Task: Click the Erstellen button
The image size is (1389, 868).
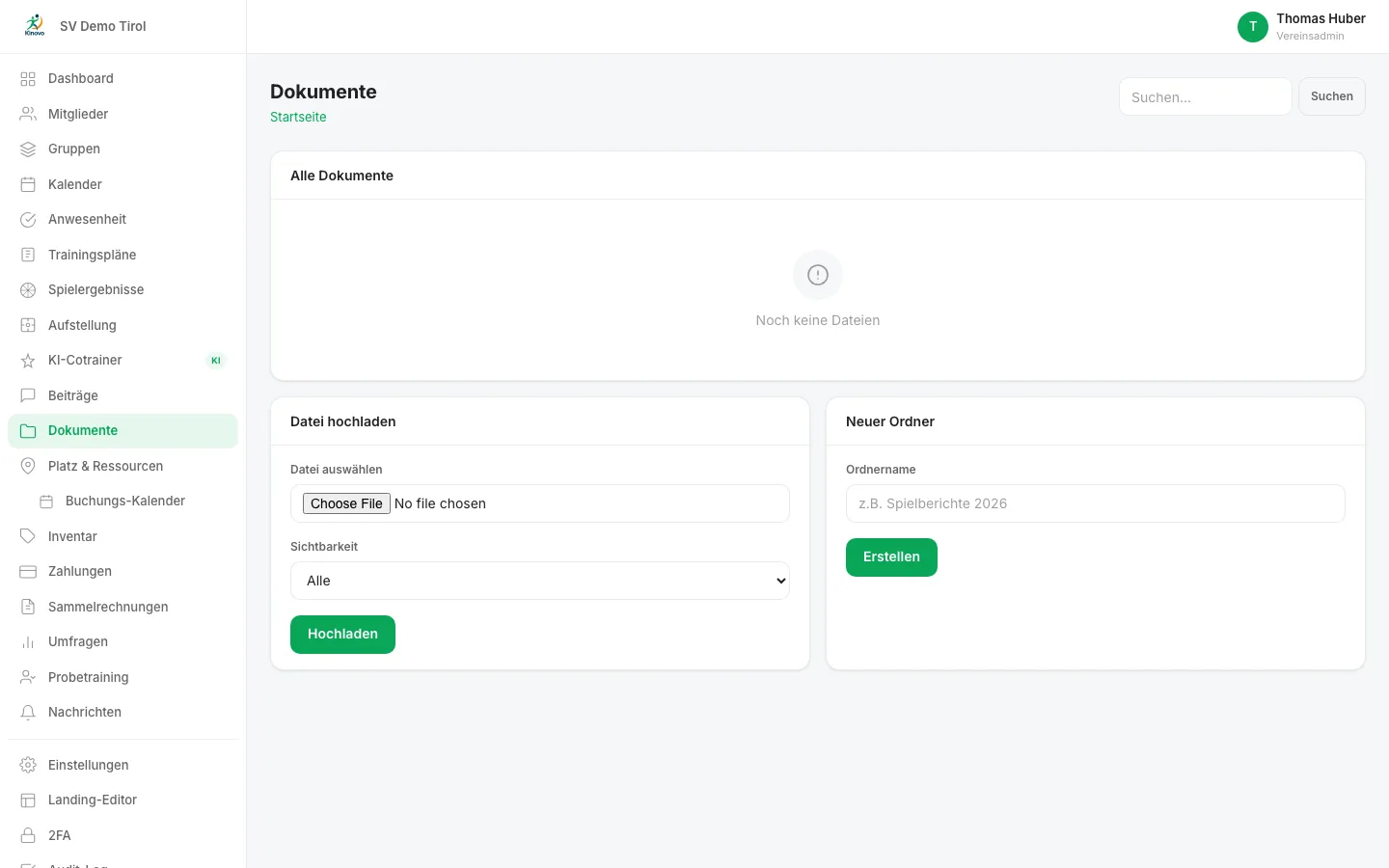Action: (x=891, y=557)
